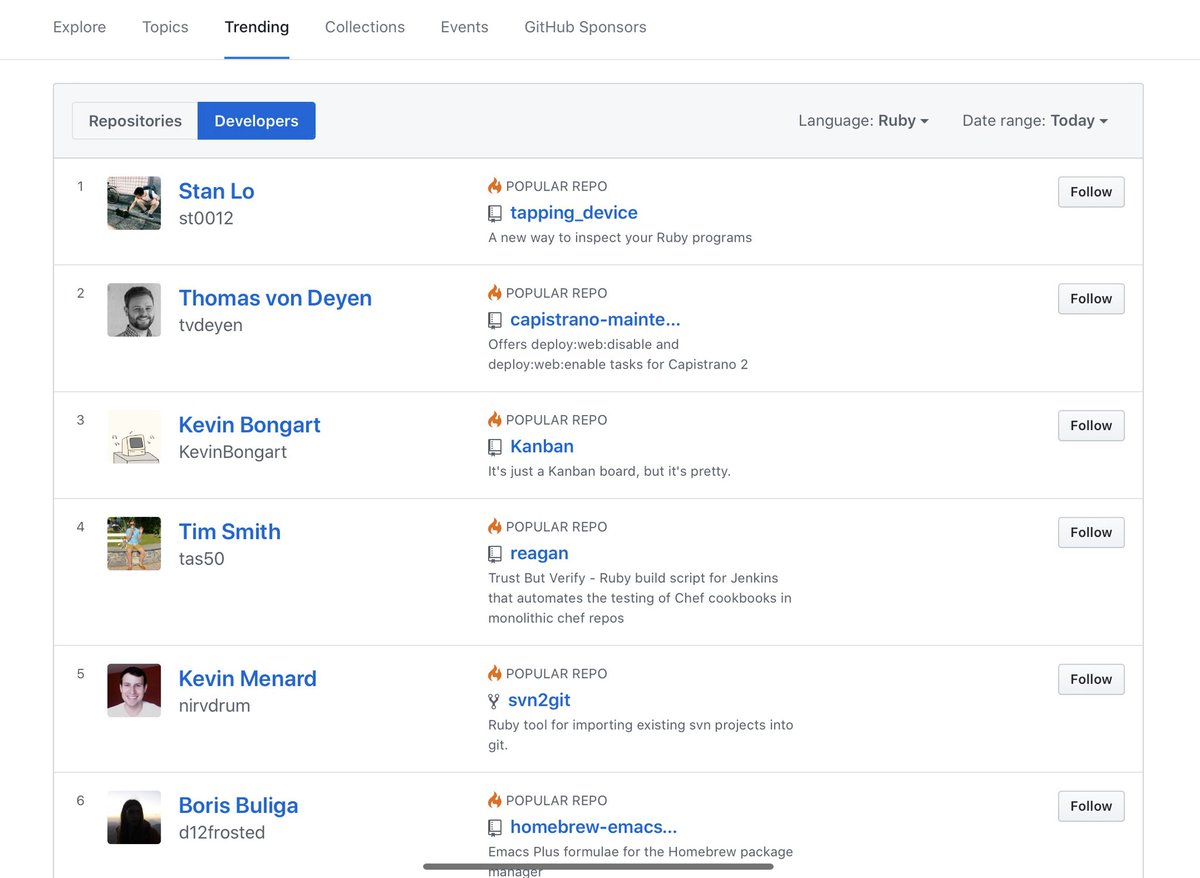Click the fork icon beside svn2git
This screenshot has width=1200, height=878.
pos(493,702)
